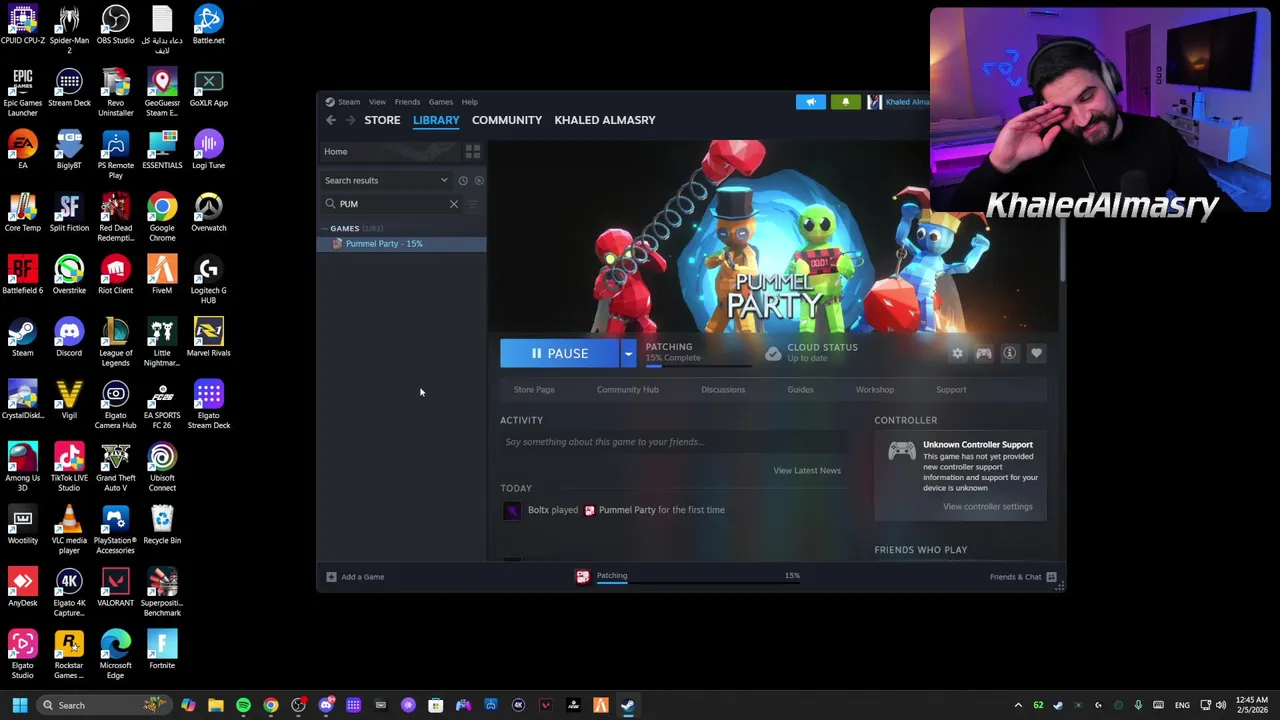Open Community Hub link
The height and width of the screenshot is (720, 1280).
628,390
